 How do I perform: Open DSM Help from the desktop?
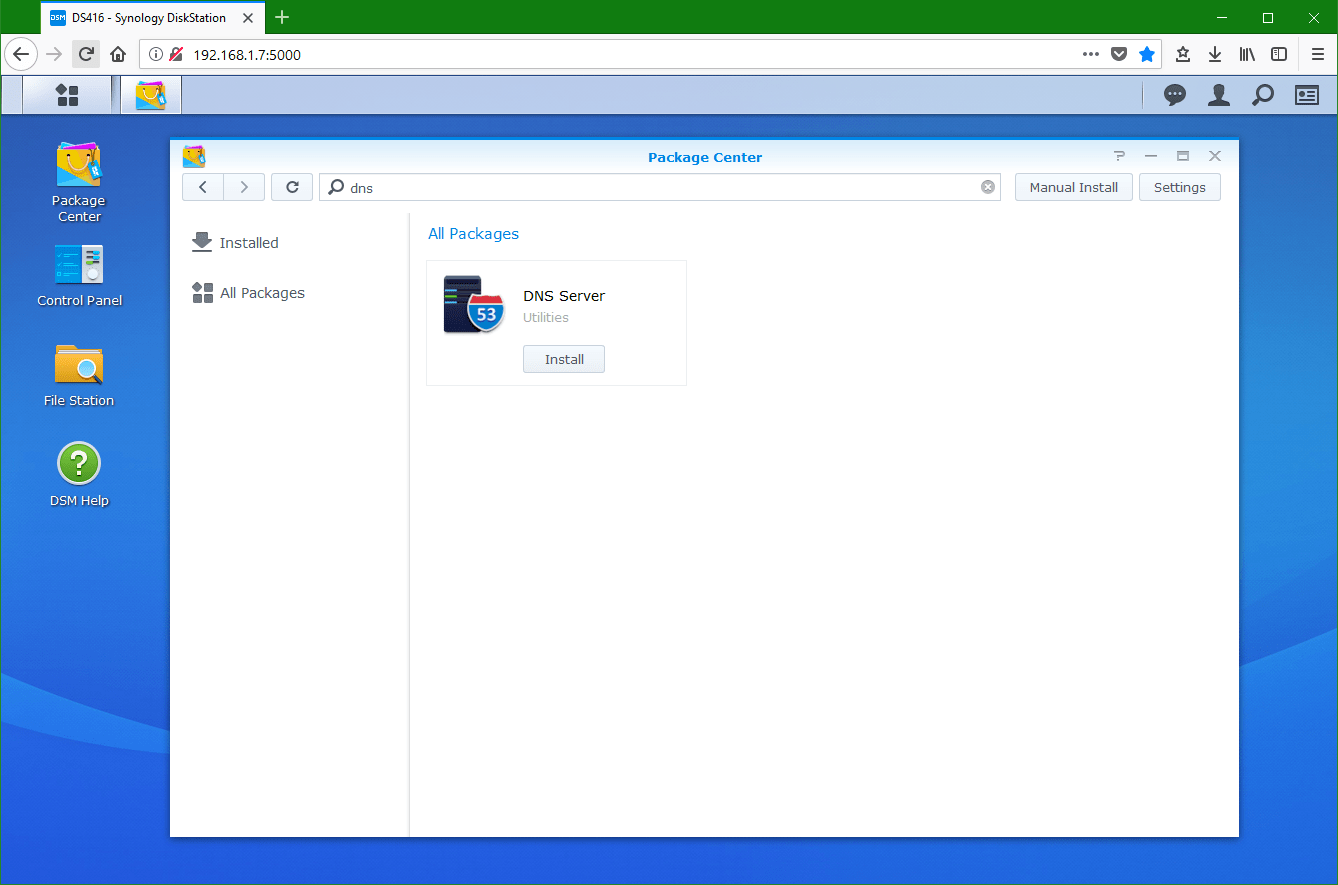78,461
